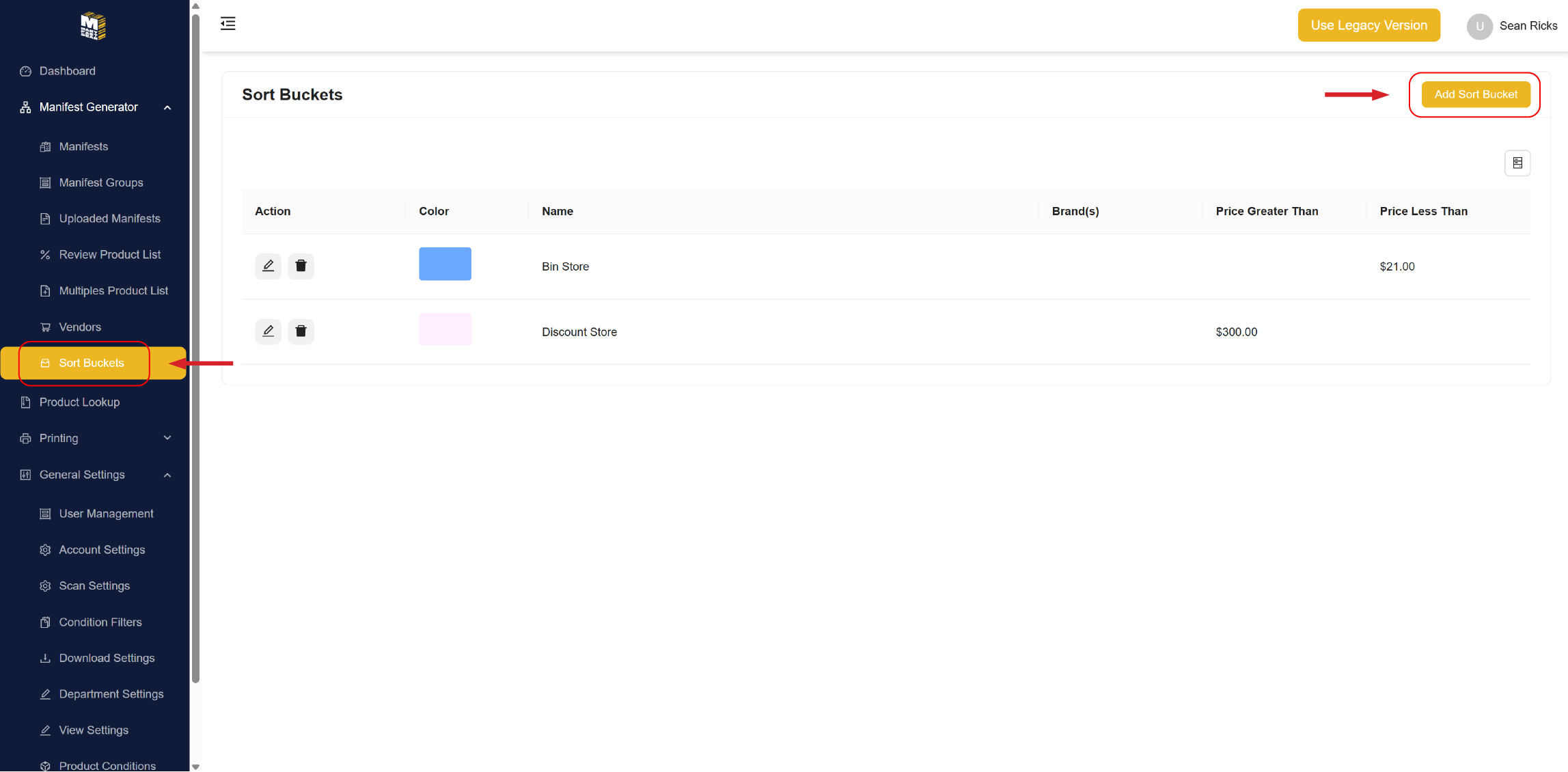1568x772 pixels.
Task: Click the Use Legacy Version button
Action: (1368, 25)
